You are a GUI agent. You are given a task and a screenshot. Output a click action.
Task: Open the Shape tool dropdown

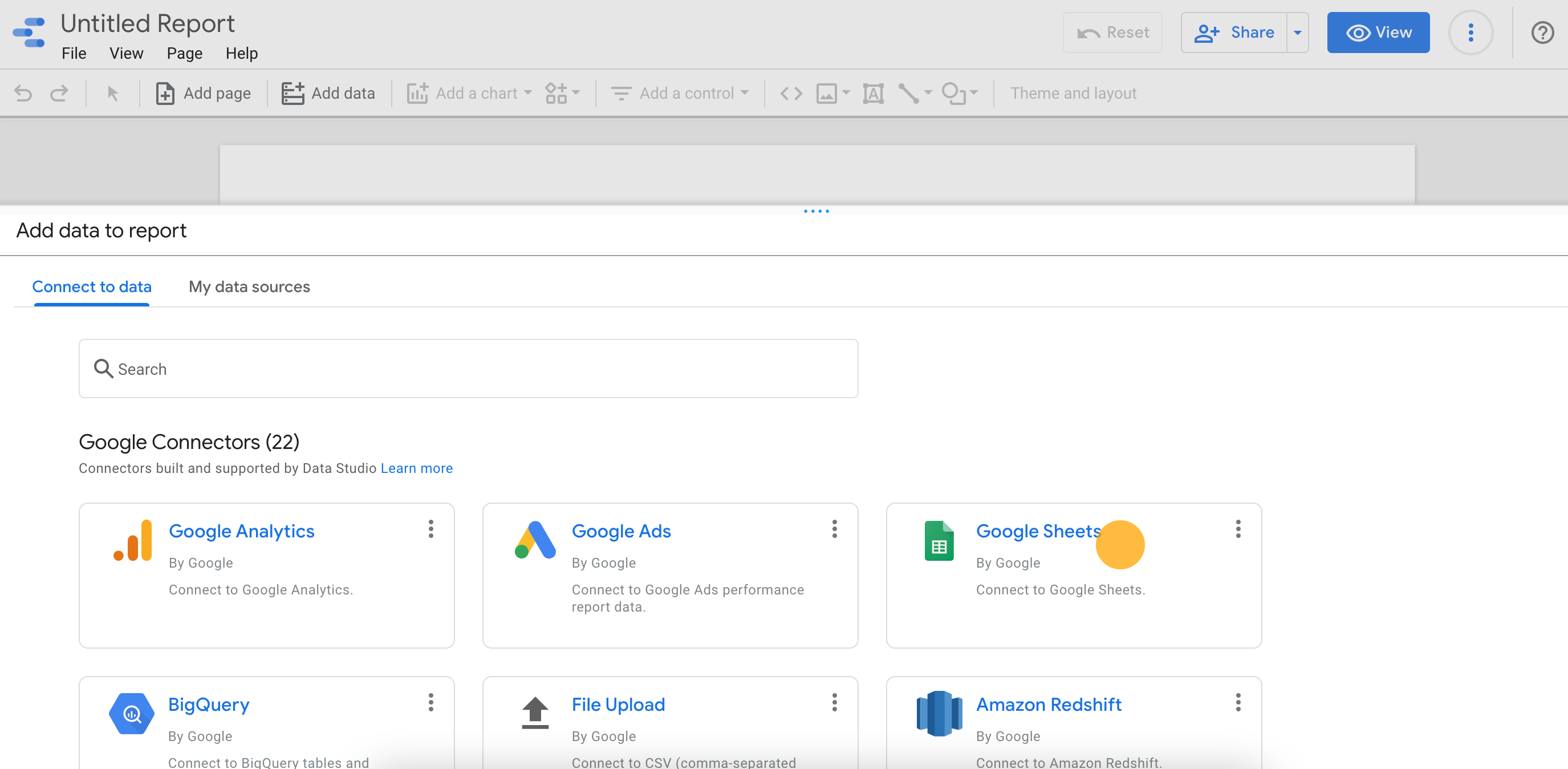coord(960,93)
